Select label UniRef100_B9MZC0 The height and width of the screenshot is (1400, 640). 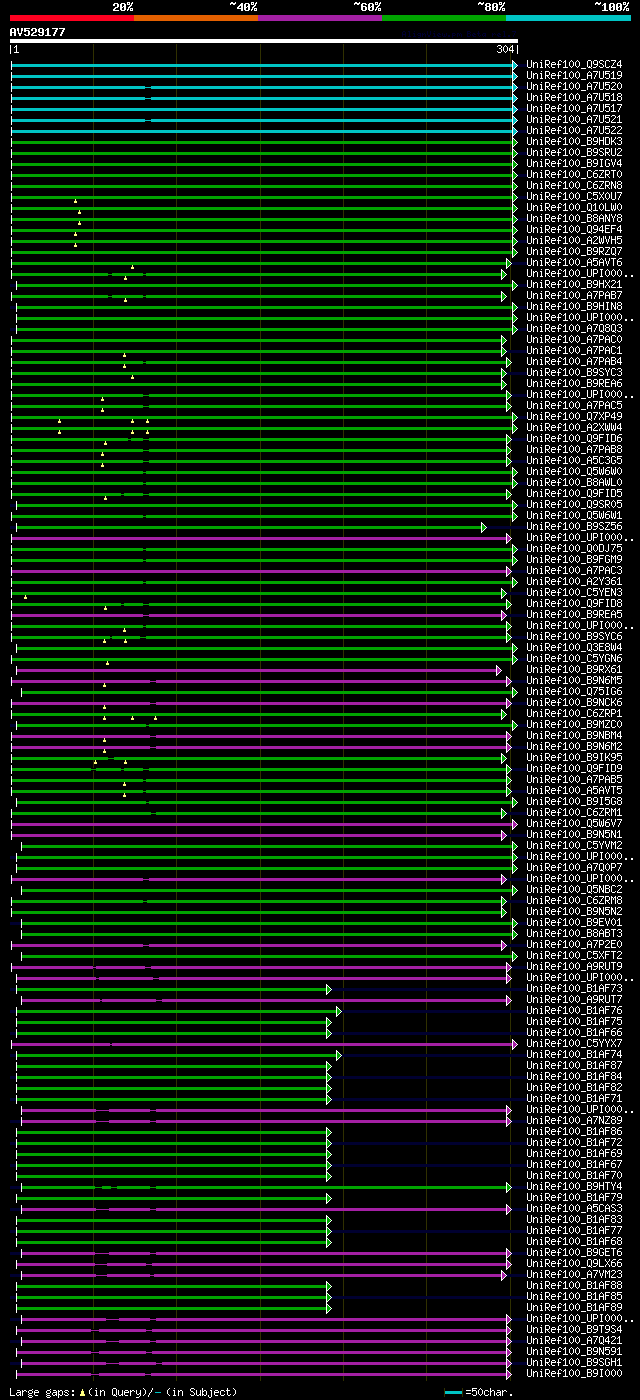574,724
